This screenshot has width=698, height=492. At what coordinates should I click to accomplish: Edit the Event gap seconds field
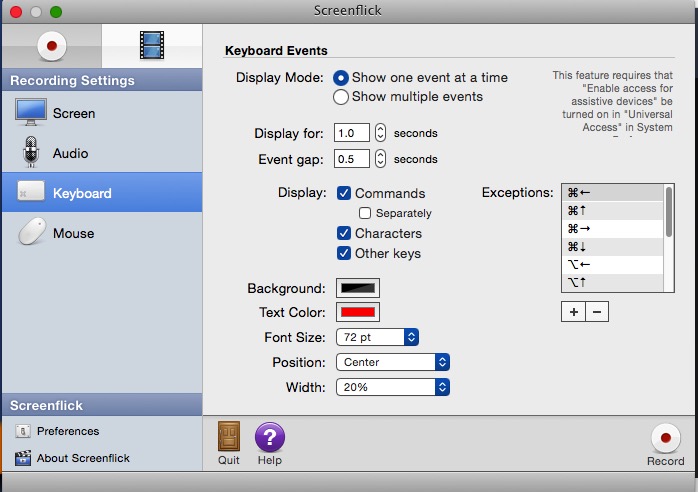coord(352,159)
